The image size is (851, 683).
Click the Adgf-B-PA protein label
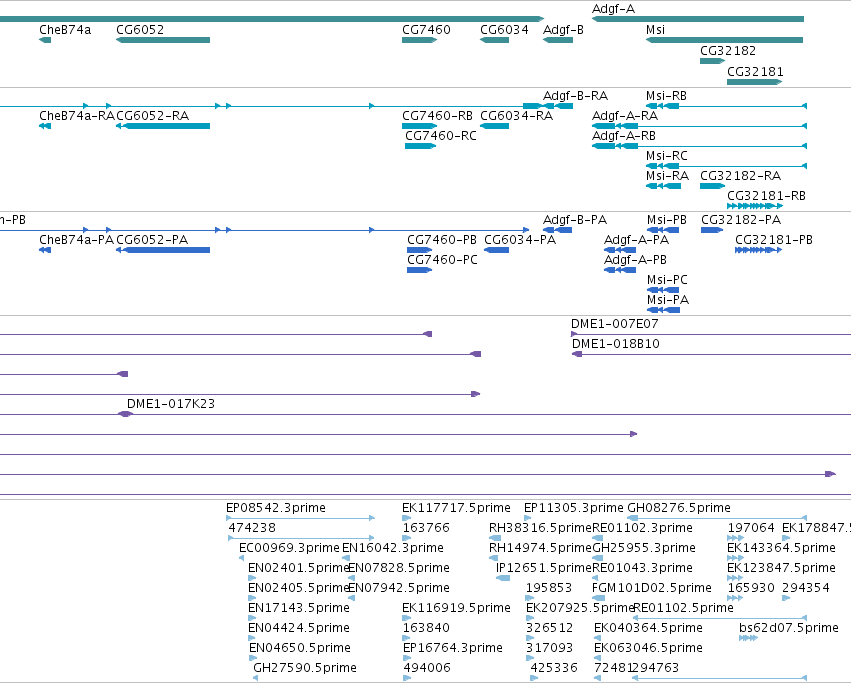pos(575,220)
